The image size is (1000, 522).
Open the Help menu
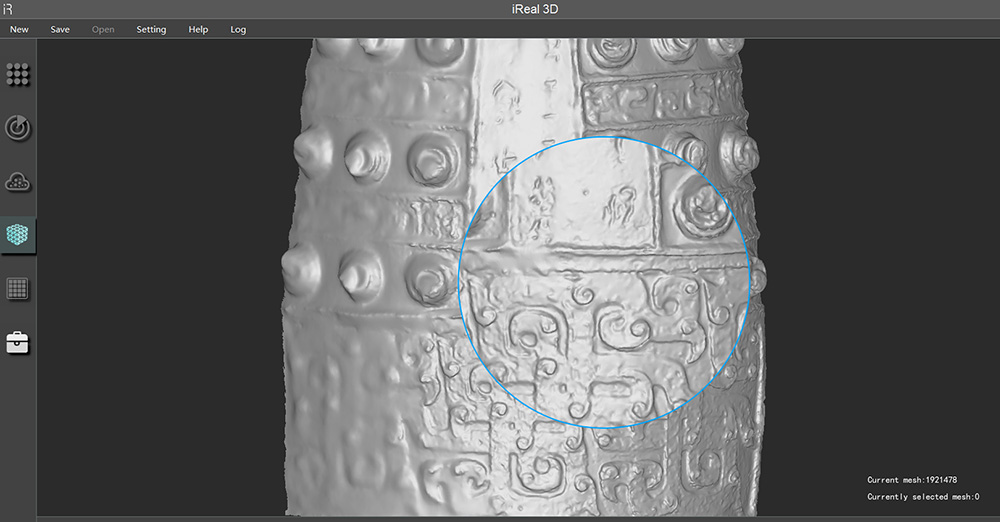coord(198,29)
